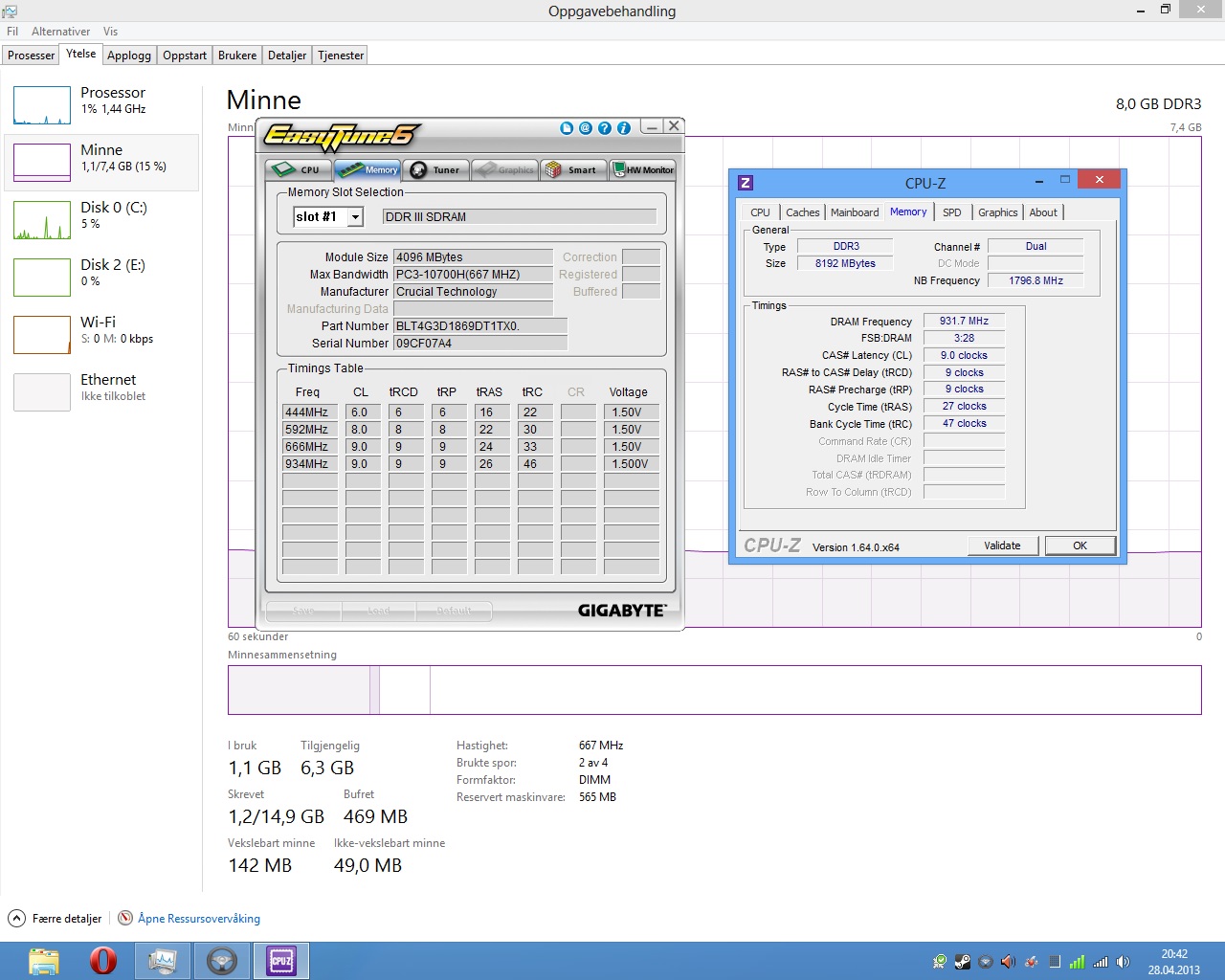The height and width of the screenshot is (980, 1225).
Task: Click the Task Manager taskbar icon
Action: click(x=163, y=961)
